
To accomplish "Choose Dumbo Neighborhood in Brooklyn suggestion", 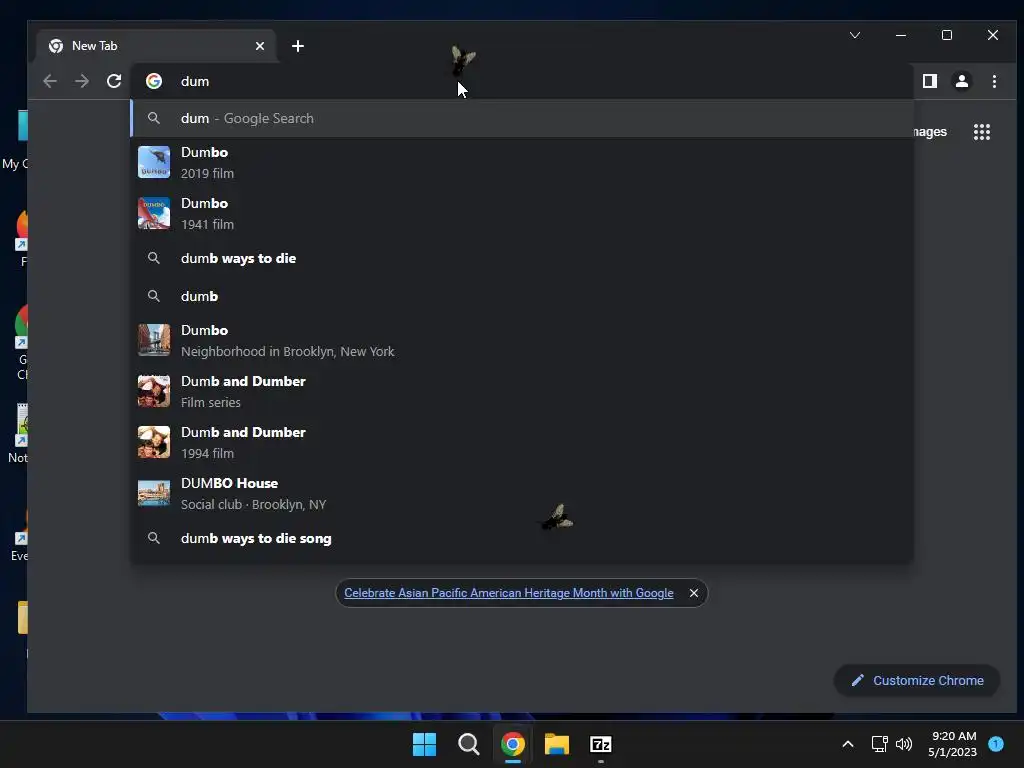I will [x=522, y=340].
